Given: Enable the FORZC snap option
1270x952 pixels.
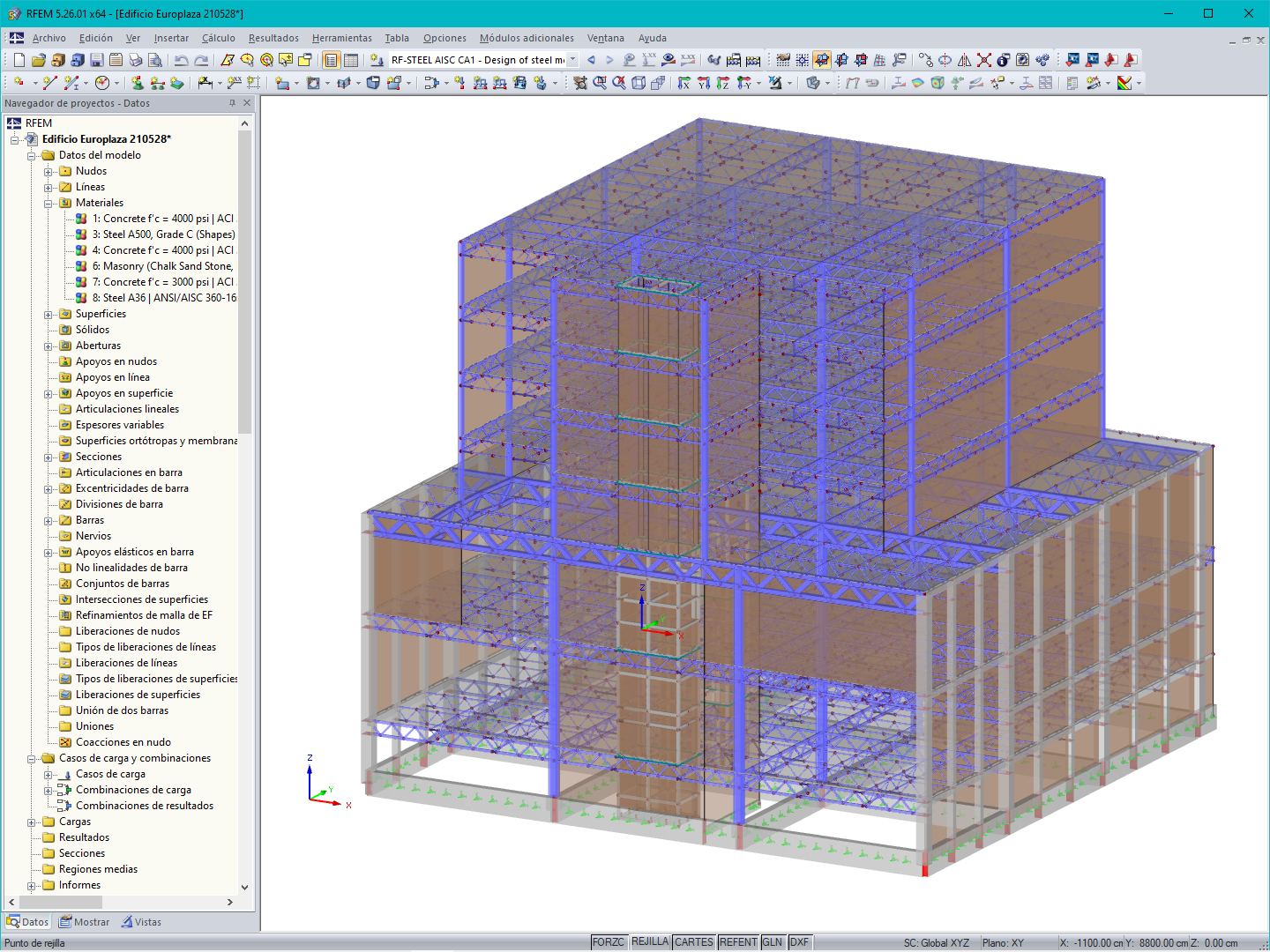Looking at the screenshot, I should pos(609,941).
